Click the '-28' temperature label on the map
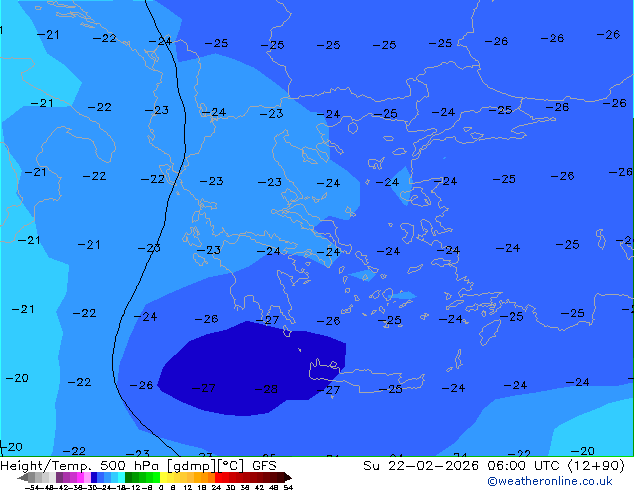634x490 pixels. [x=266, y=389]
